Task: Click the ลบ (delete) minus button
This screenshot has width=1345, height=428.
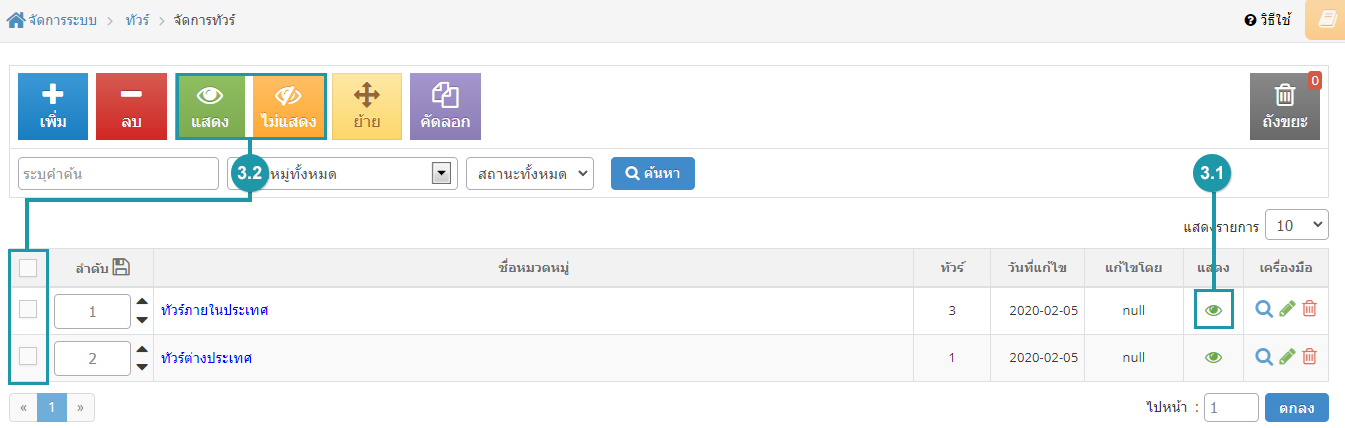Action: tap(131, 107)
